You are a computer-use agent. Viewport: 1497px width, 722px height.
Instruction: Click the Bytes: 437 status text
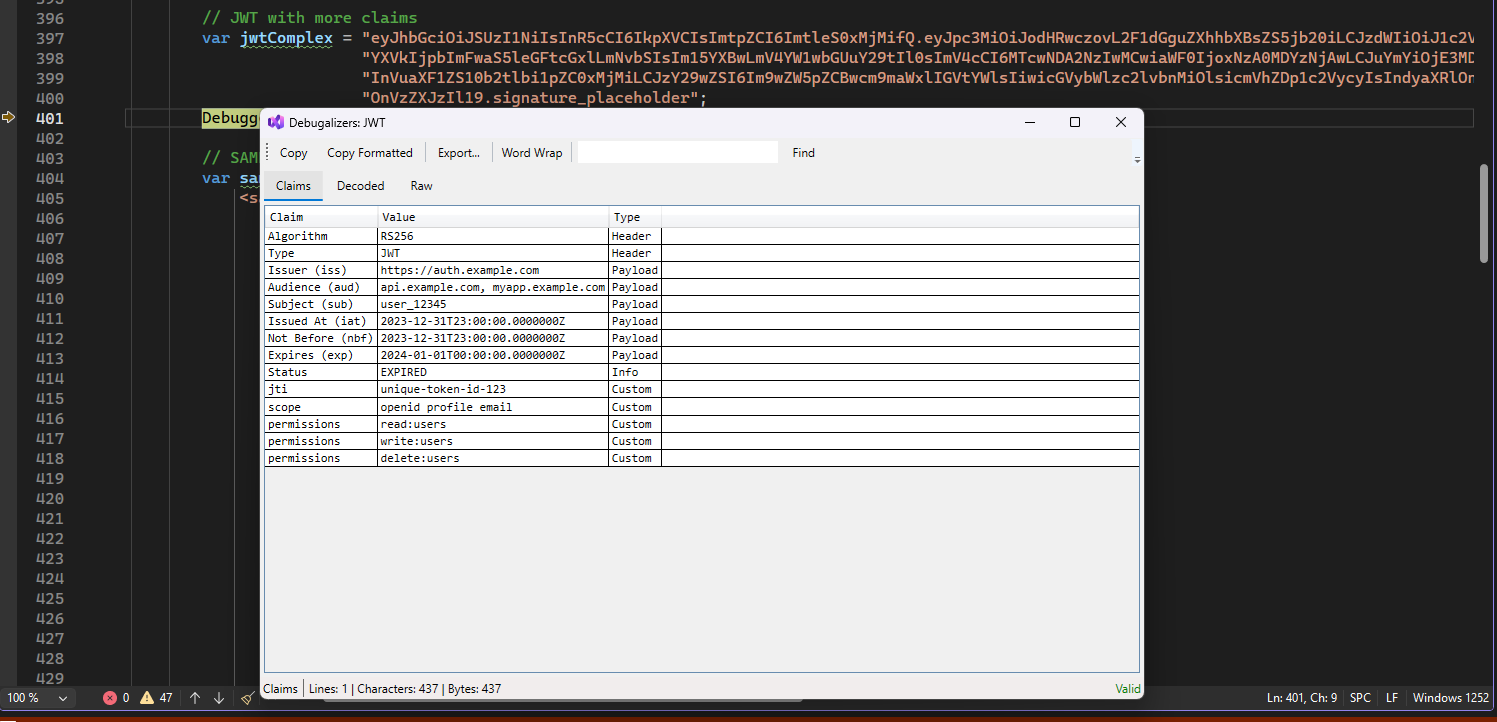471,689
